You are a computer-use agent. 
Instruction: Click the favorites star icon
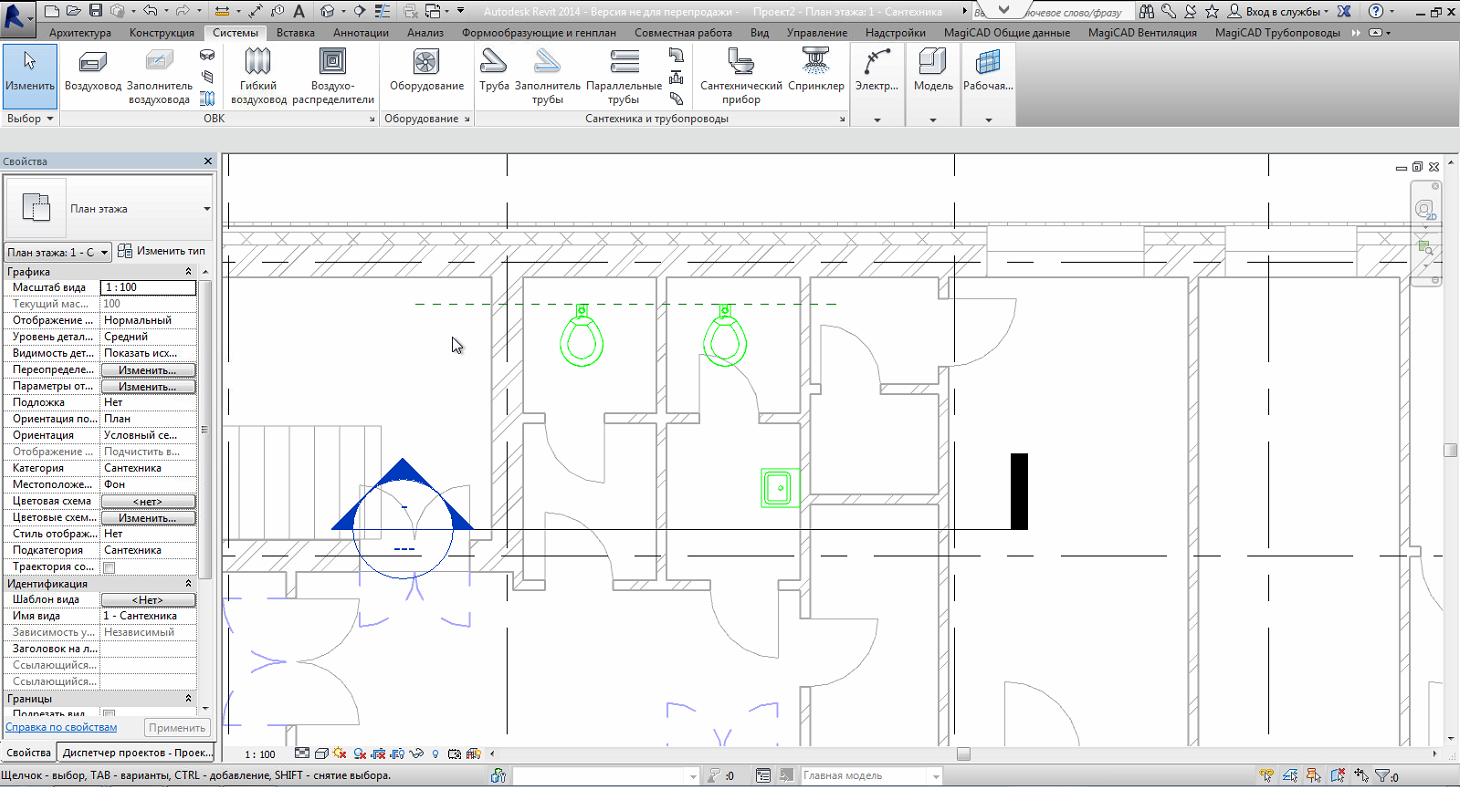click(1211, 11)
